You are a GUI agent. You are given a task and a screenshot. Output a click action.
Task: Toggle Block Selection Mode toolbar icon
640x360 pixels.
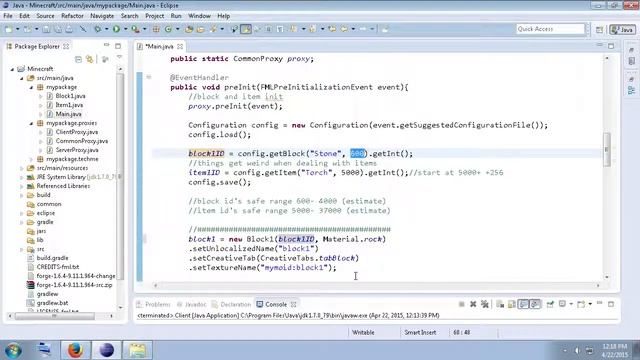click(269, 29)
